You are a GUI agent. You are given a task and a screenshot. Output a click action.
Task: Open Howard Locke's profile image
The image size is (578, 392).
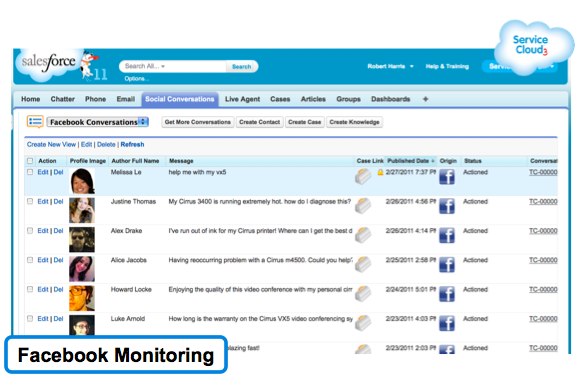pos(82,298)
